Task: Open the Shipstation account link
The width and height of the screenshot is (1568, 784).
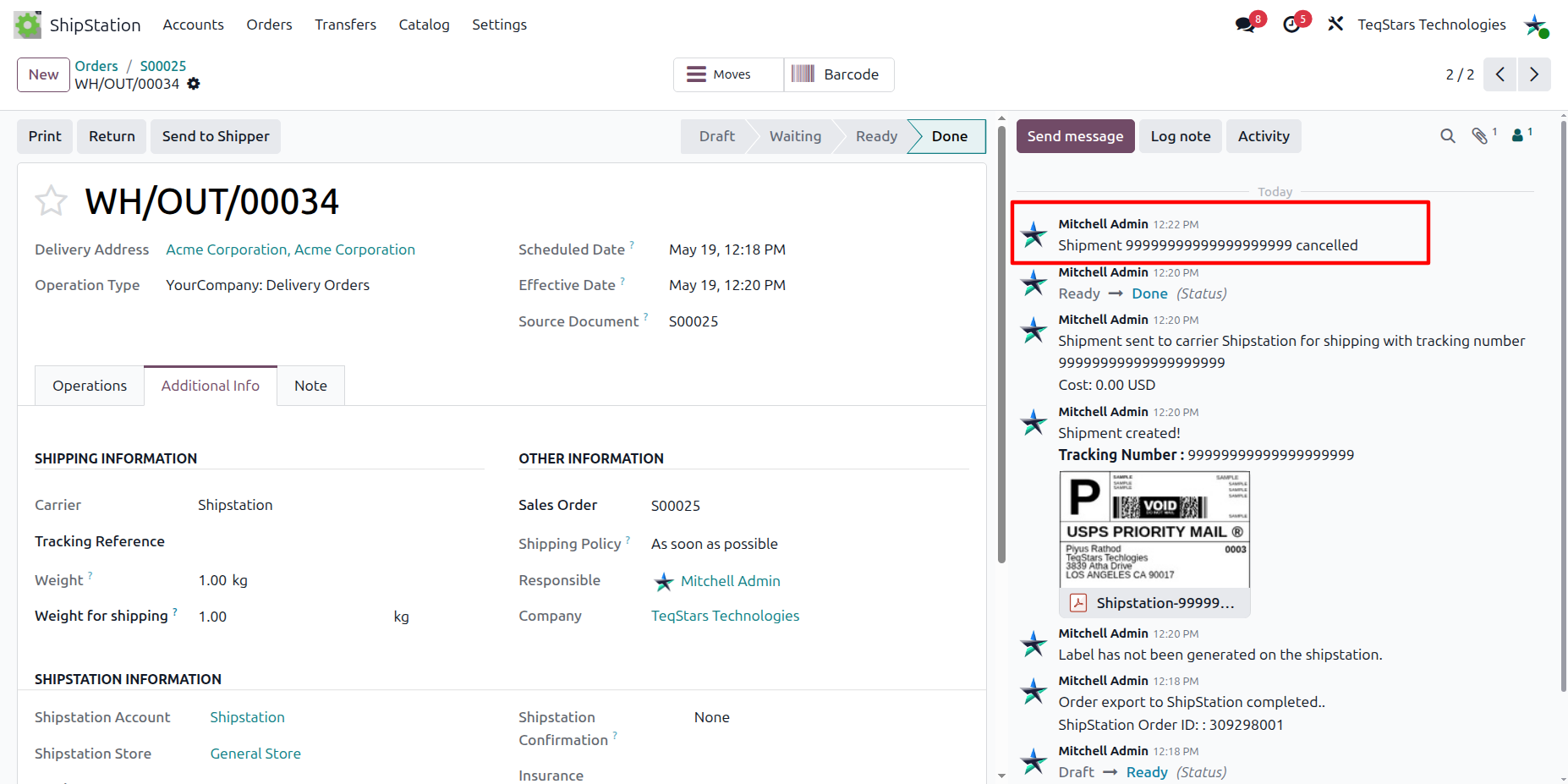Action: coord(247,717)
